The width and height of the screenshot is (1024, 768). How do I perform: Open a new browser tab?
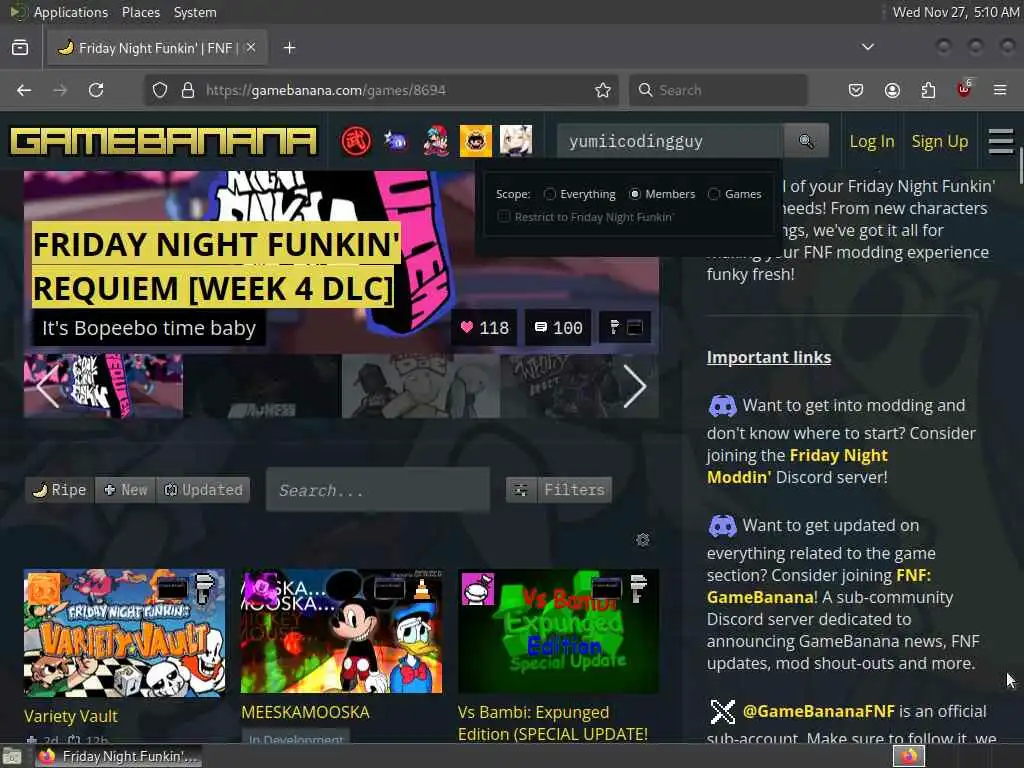click(289, 48)
